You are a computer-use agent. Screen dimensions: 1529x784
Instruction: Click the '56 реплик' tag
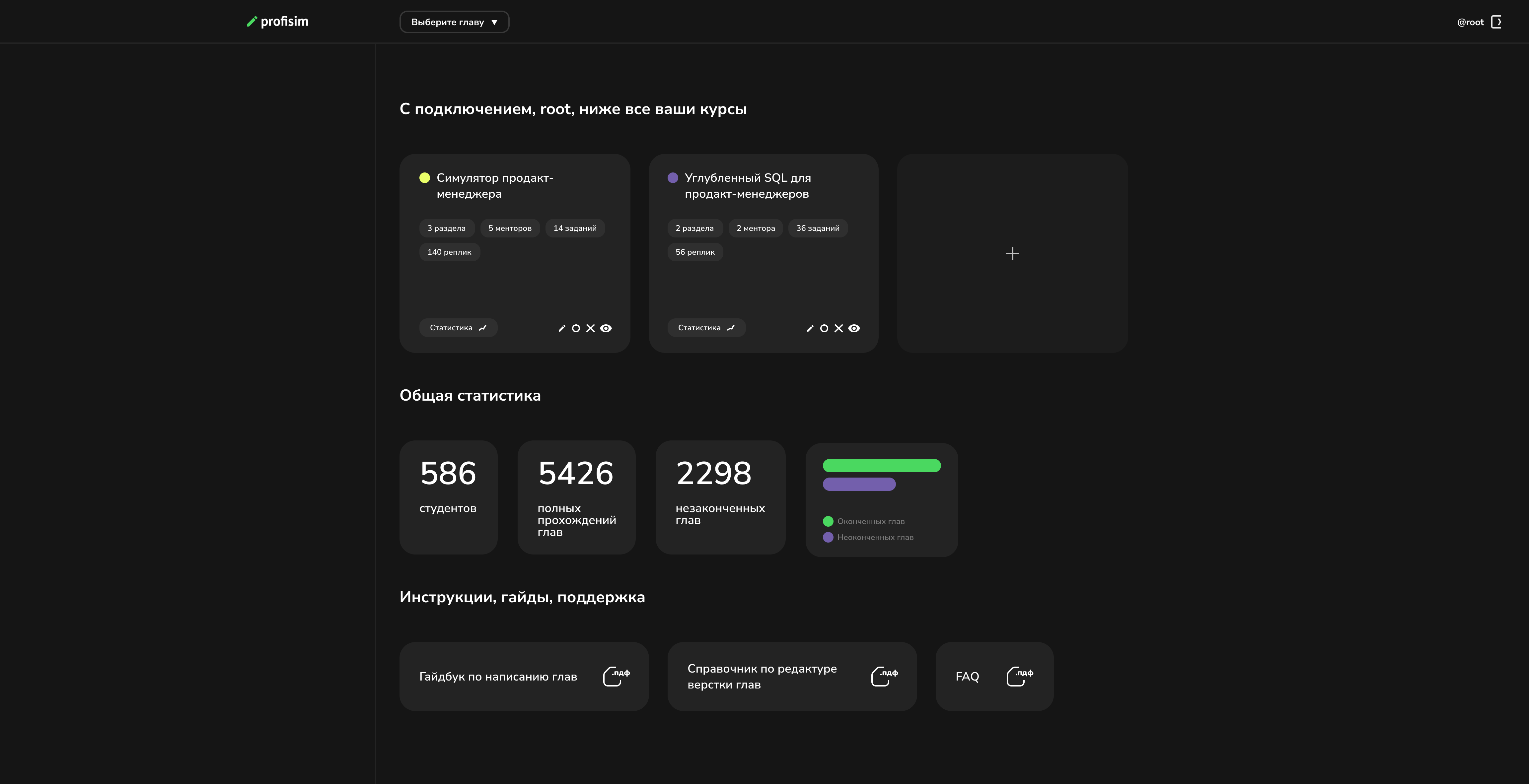695,252
